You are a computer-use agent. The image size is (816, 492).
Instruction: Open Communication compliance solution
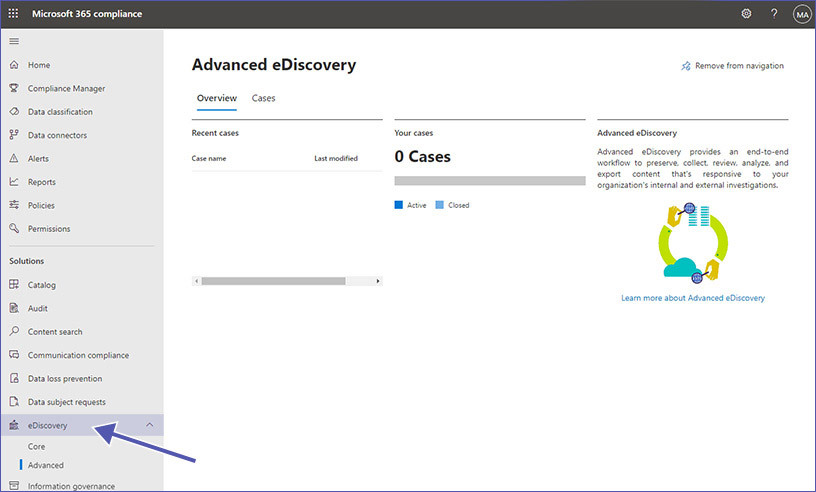point(79,355)
